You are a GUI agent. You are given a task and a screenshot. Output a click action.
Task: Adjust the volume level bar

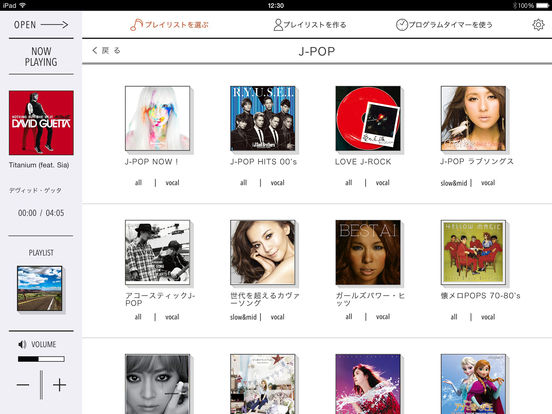41,359
